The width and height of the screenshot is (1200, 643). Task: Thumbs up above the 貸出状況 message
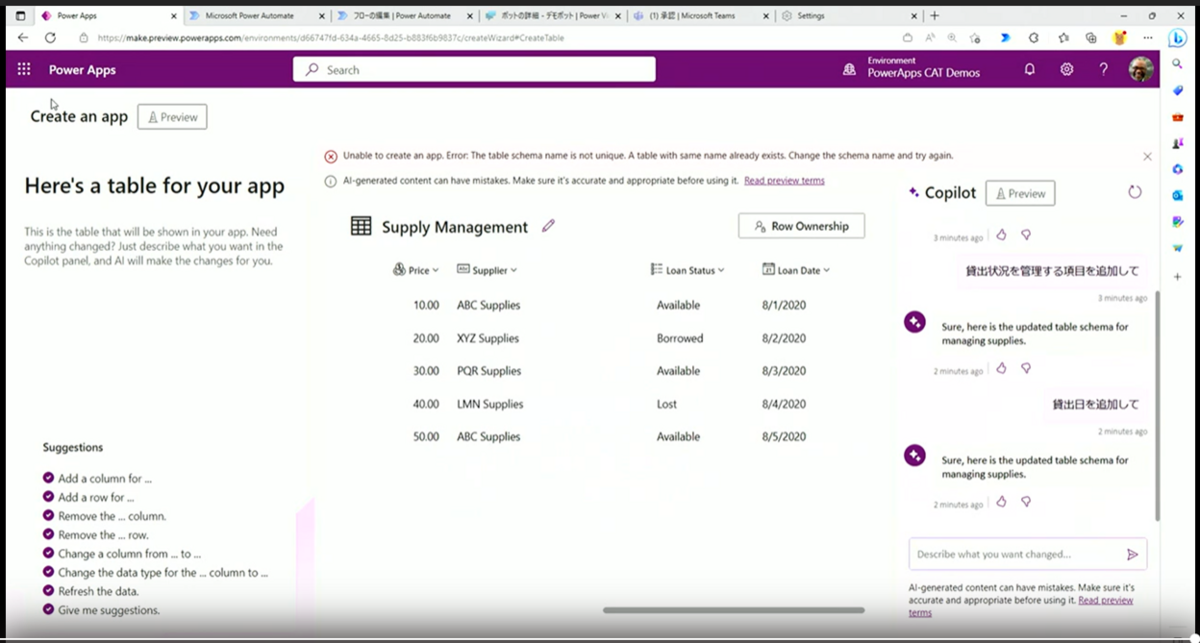(x=1001, y=235)
